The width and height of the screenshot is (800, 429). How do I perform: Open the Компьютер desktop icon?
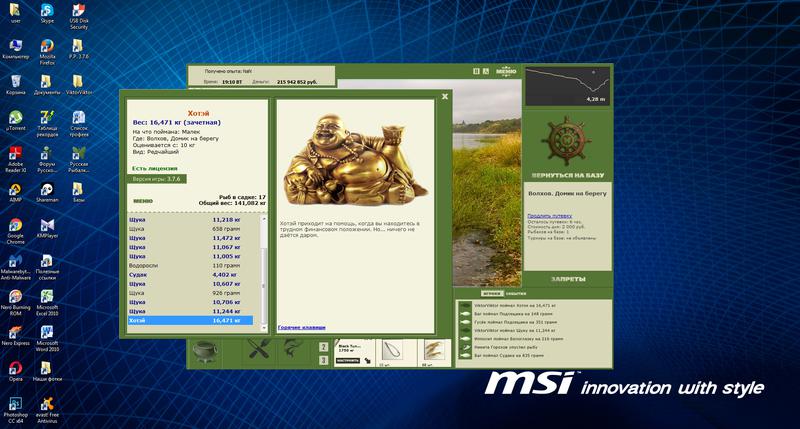point(15,49)
